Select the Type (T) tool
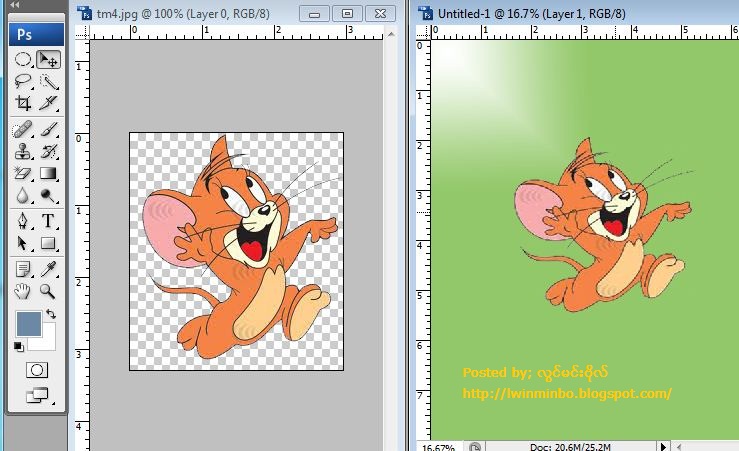The width and height of the screenshot is (739, 451). coord(48,221)
